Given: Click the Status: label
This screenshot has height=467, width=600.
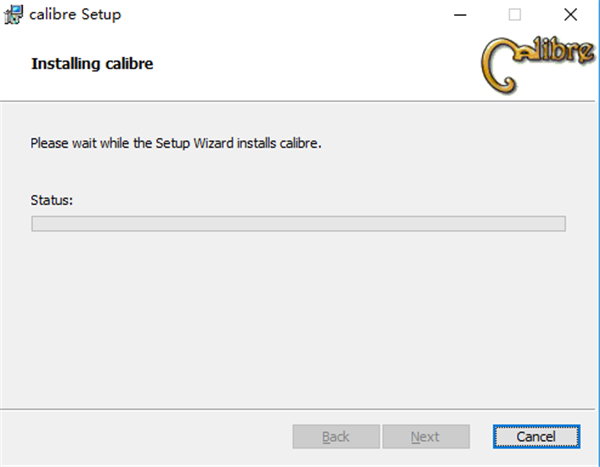Looking at the screenshot, I should tap(52, 200).
